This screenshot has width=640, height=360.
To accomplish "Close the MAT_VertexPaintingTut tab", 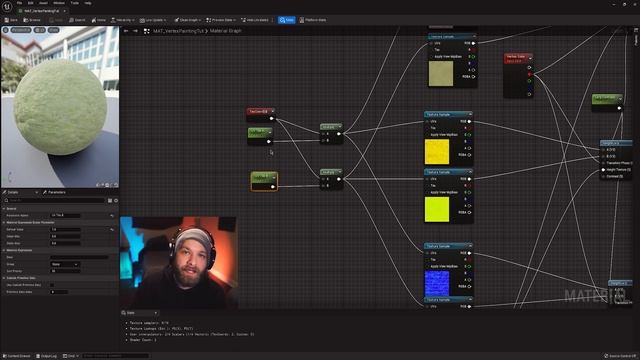I will tap(64, 11).
